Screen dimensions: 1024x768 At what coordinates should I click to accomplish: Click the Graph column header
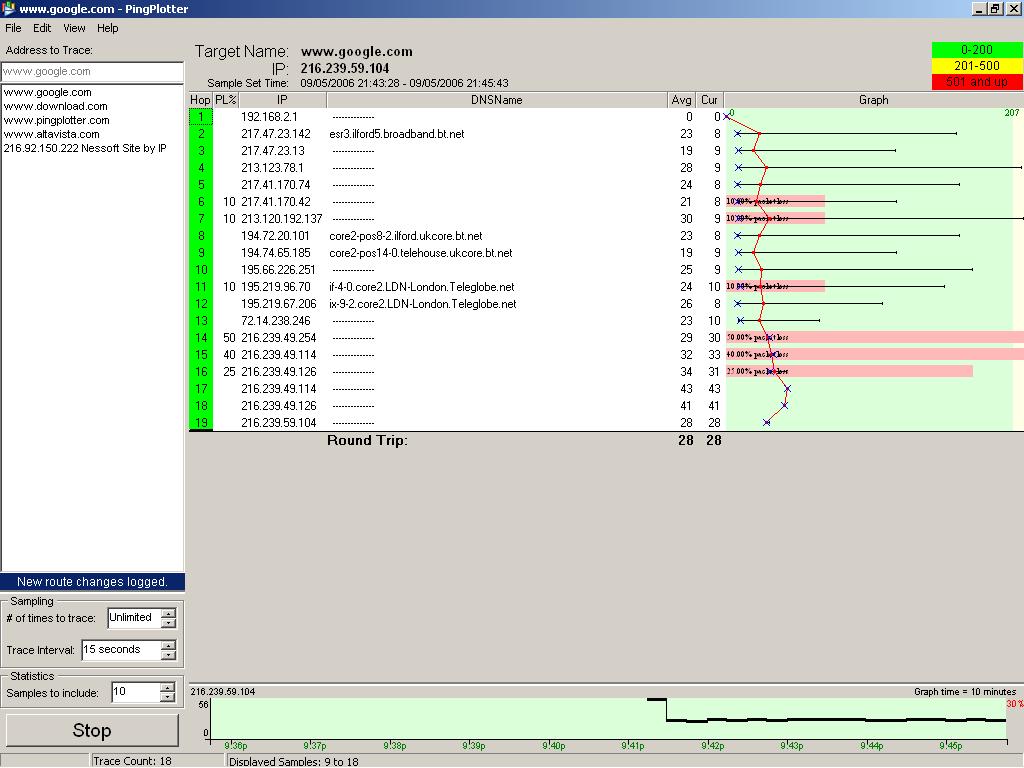click(x=874, y=100)
